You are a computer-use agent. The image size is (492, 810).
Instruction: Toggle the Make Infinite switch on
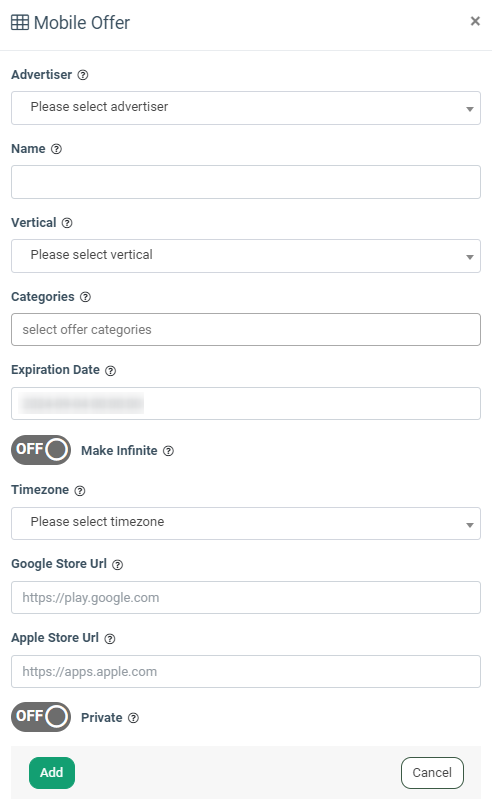[x=41, y=450]
